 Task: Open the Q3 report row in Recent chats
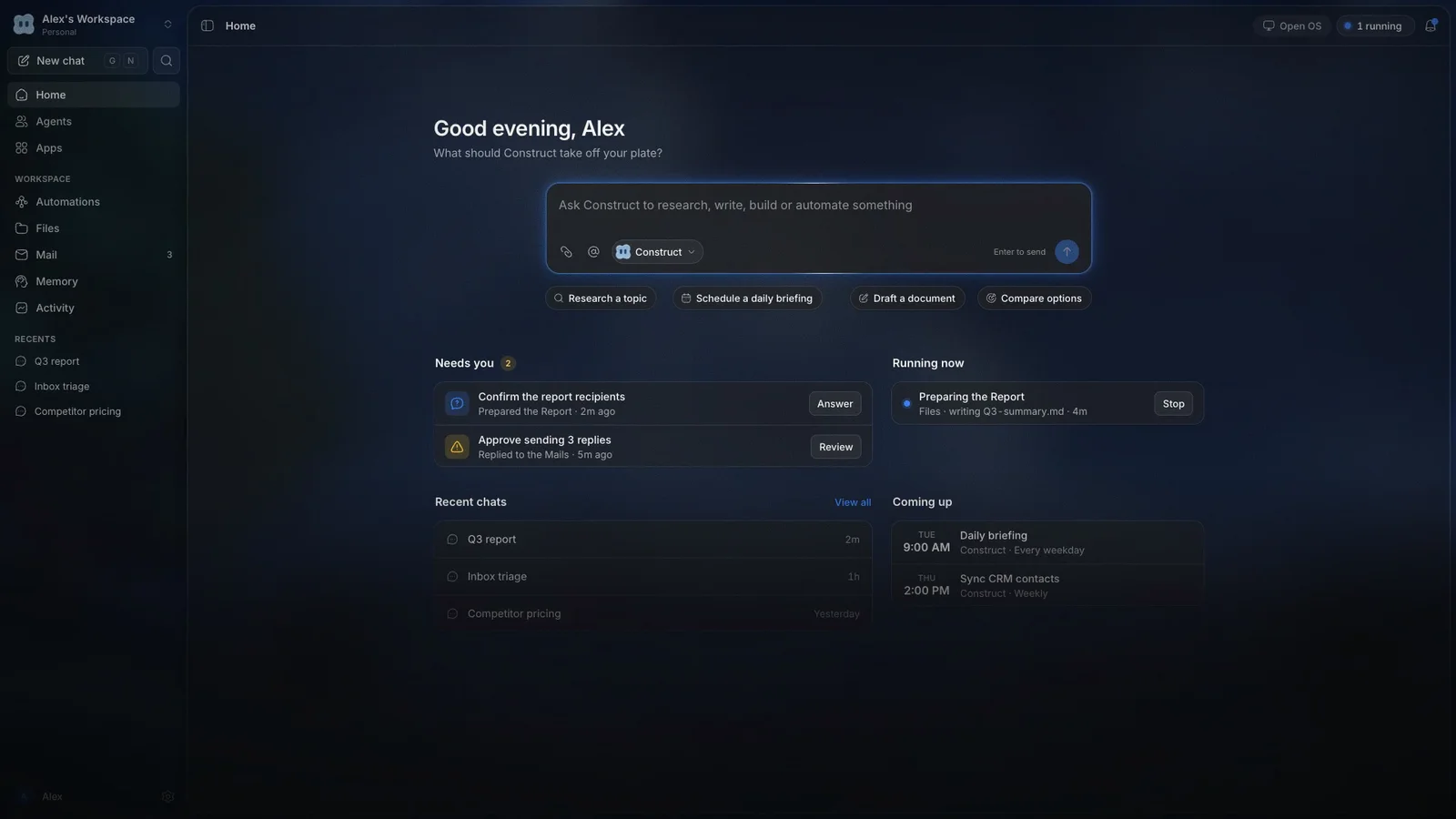pyautogui.click(x=653, y=540)
